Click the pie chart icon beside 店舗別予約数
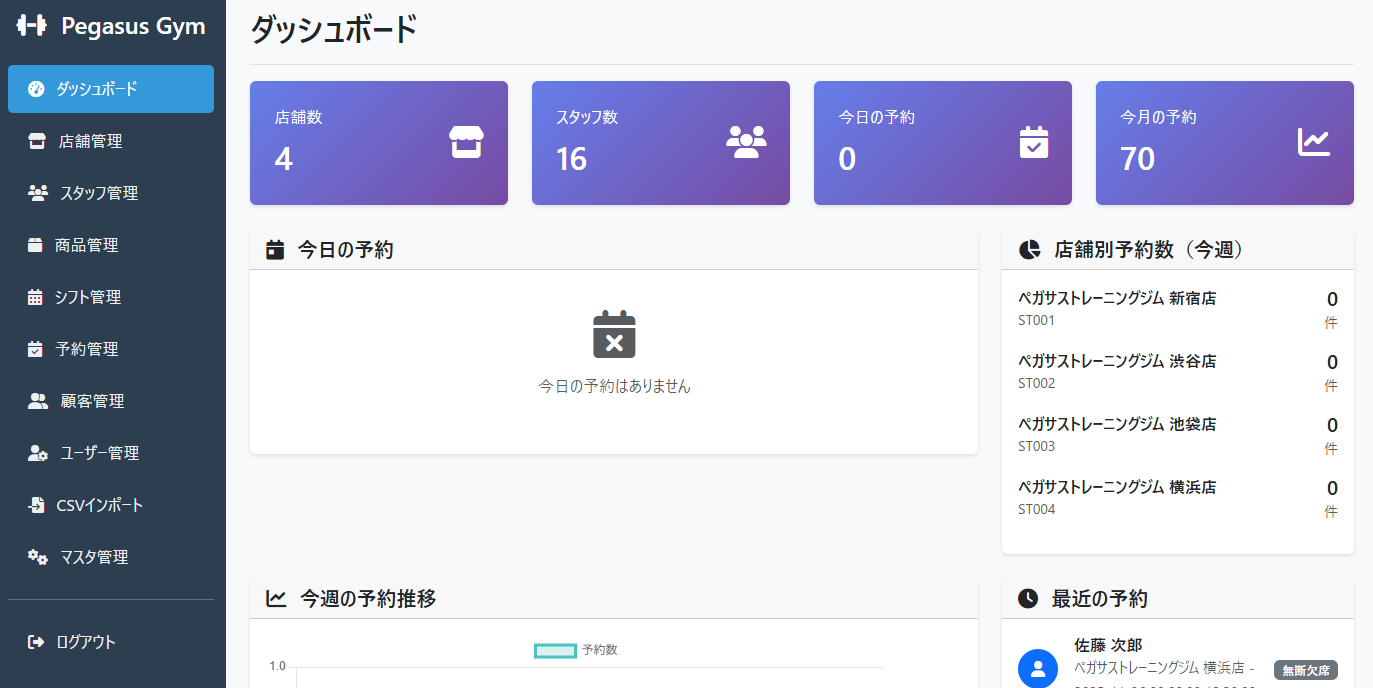This screenshot has height=688, width=1373. [1029, 250]
